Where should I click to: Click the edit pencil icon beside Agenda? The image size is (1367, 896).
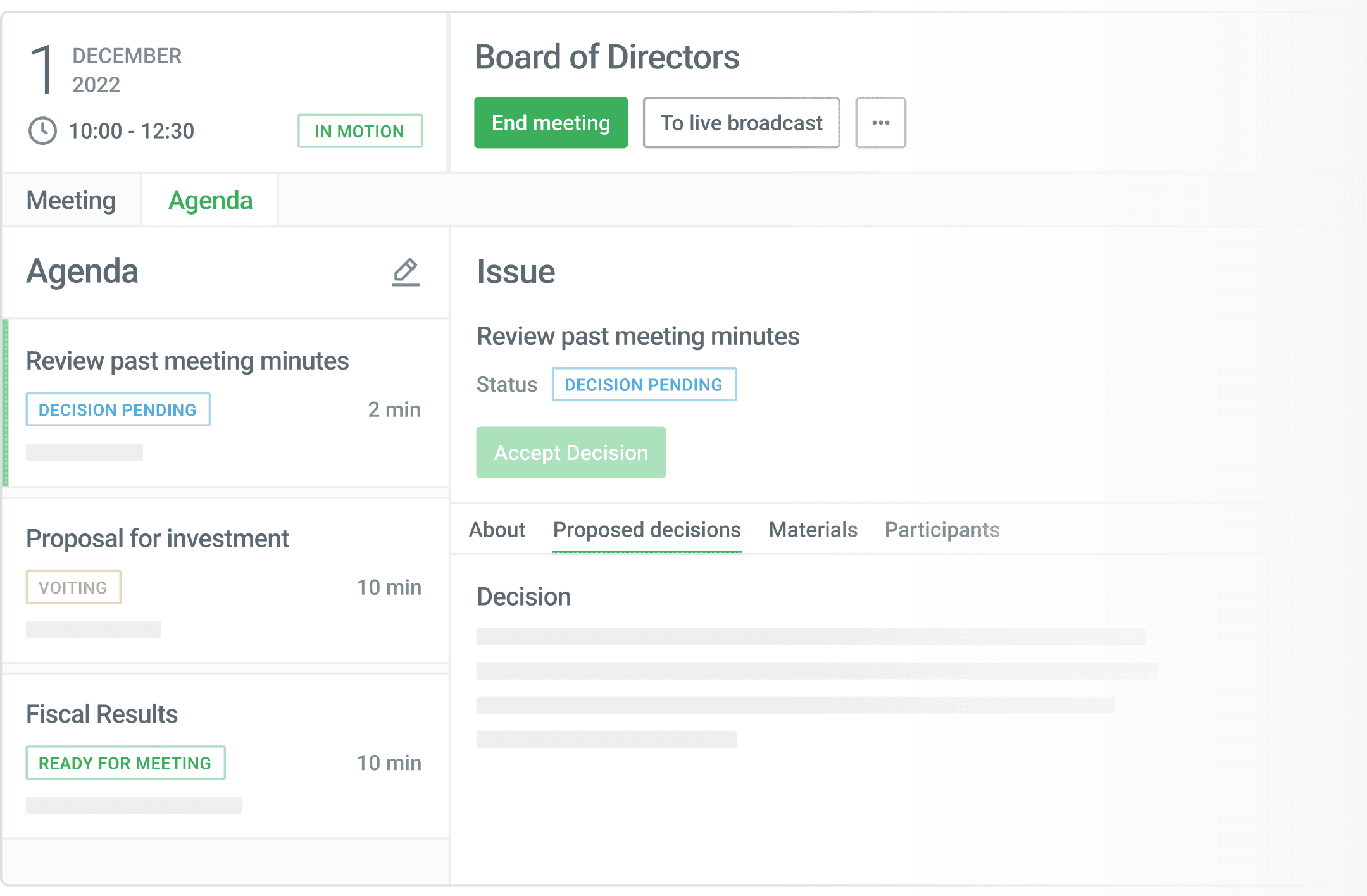[x=406, y=272]
